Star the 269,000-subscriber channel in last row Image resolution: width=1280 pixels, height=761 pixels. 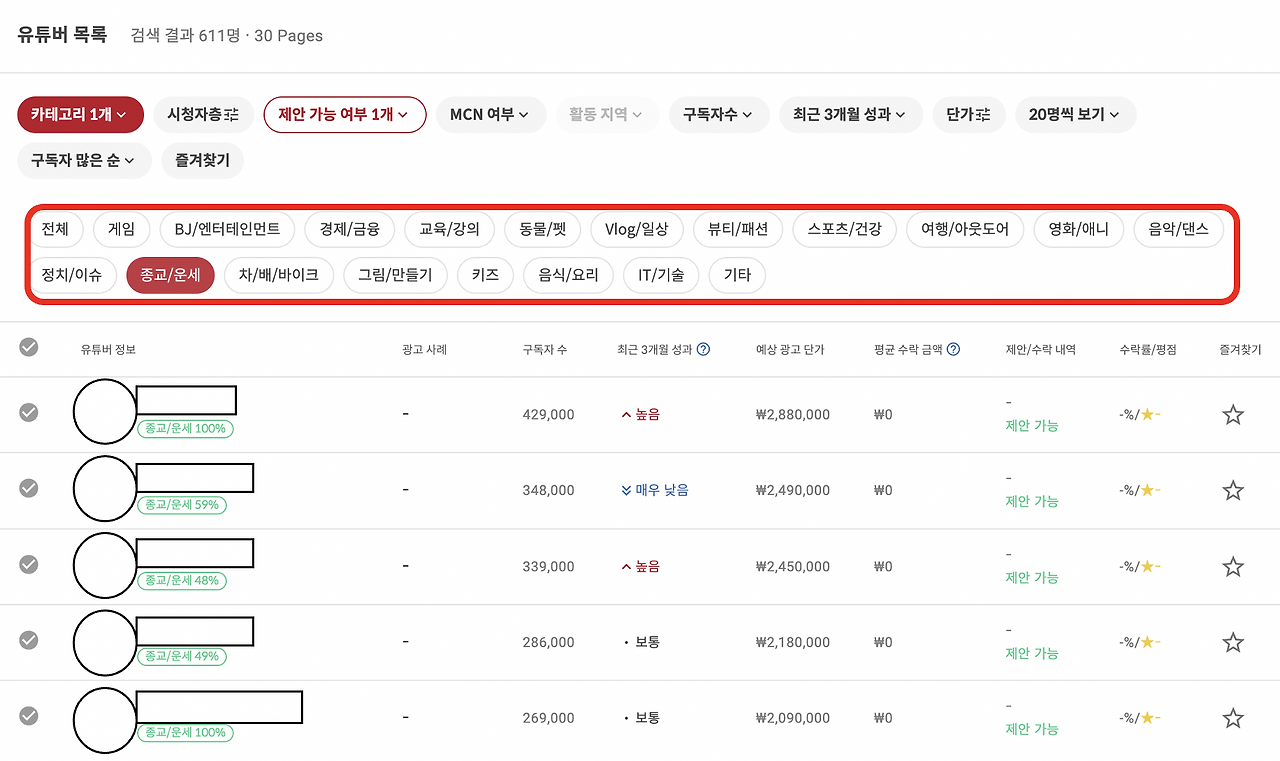[1232, 717]
